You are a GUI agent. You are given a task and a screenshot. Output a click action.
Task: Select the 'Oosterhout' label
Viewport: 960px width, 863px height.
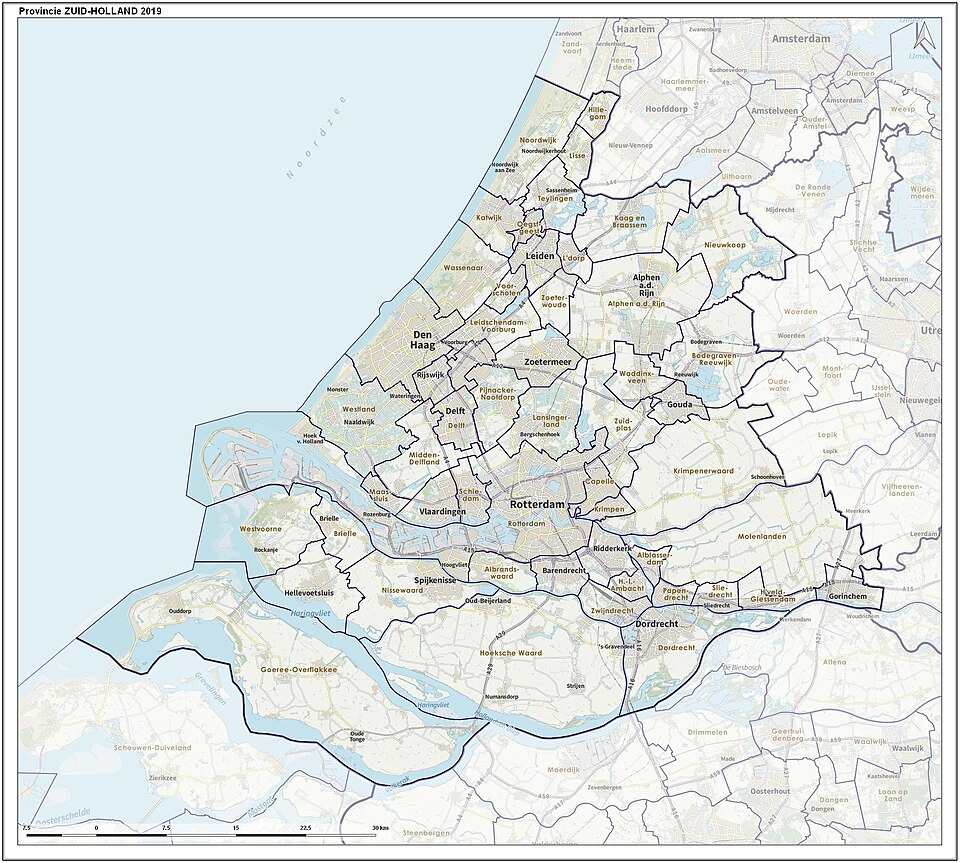pos(770,791)
